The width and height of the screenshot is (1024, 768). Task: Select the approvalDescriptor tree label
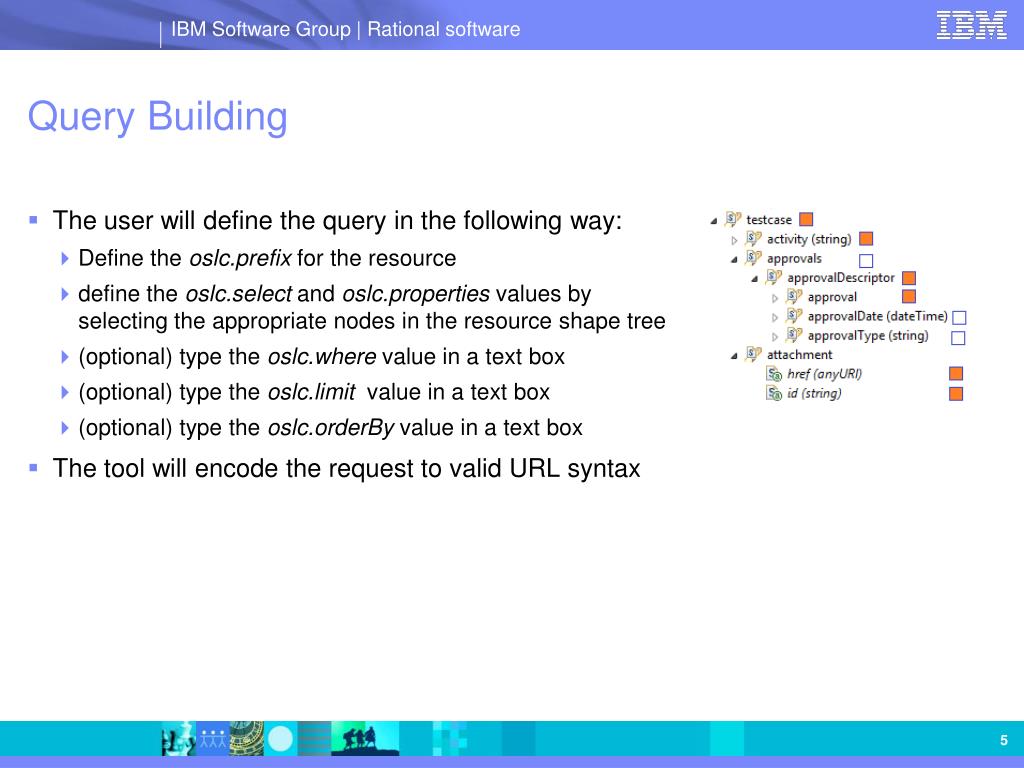(x=841, y=278)
